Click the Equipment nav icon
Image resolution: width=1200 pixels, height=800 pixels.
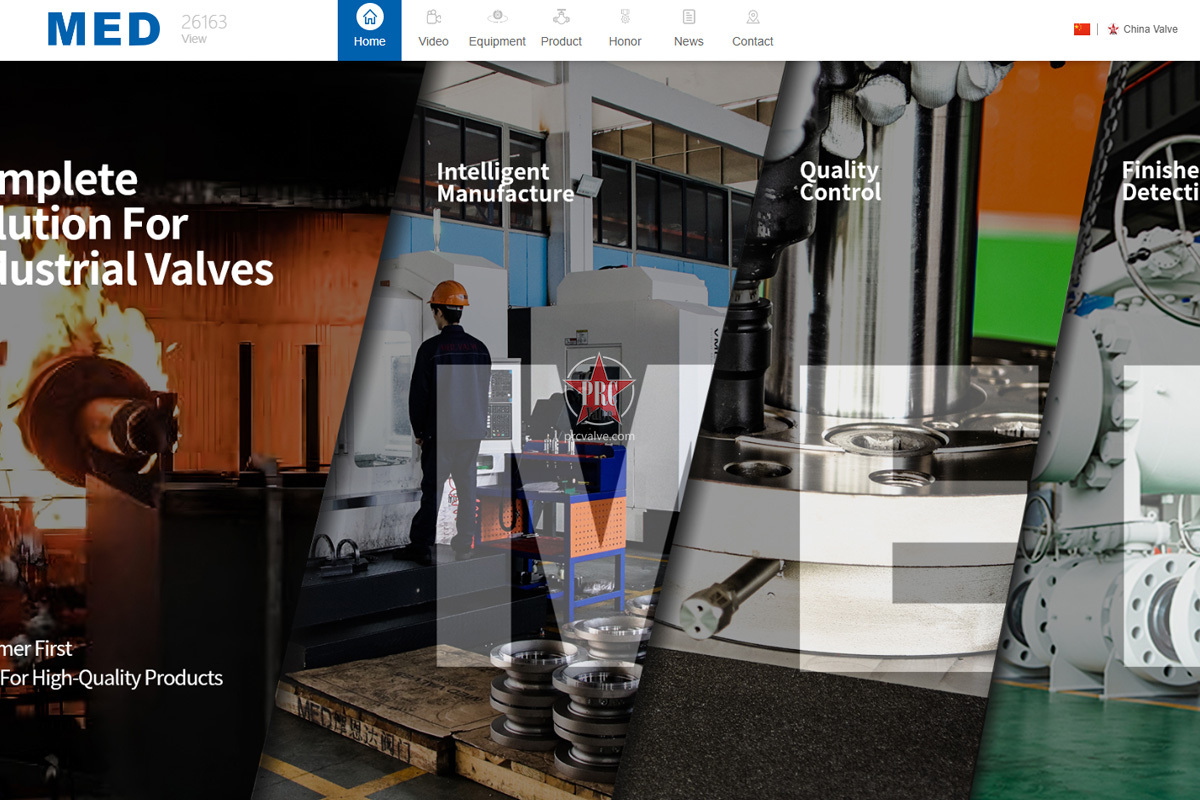tap(497, 17)
